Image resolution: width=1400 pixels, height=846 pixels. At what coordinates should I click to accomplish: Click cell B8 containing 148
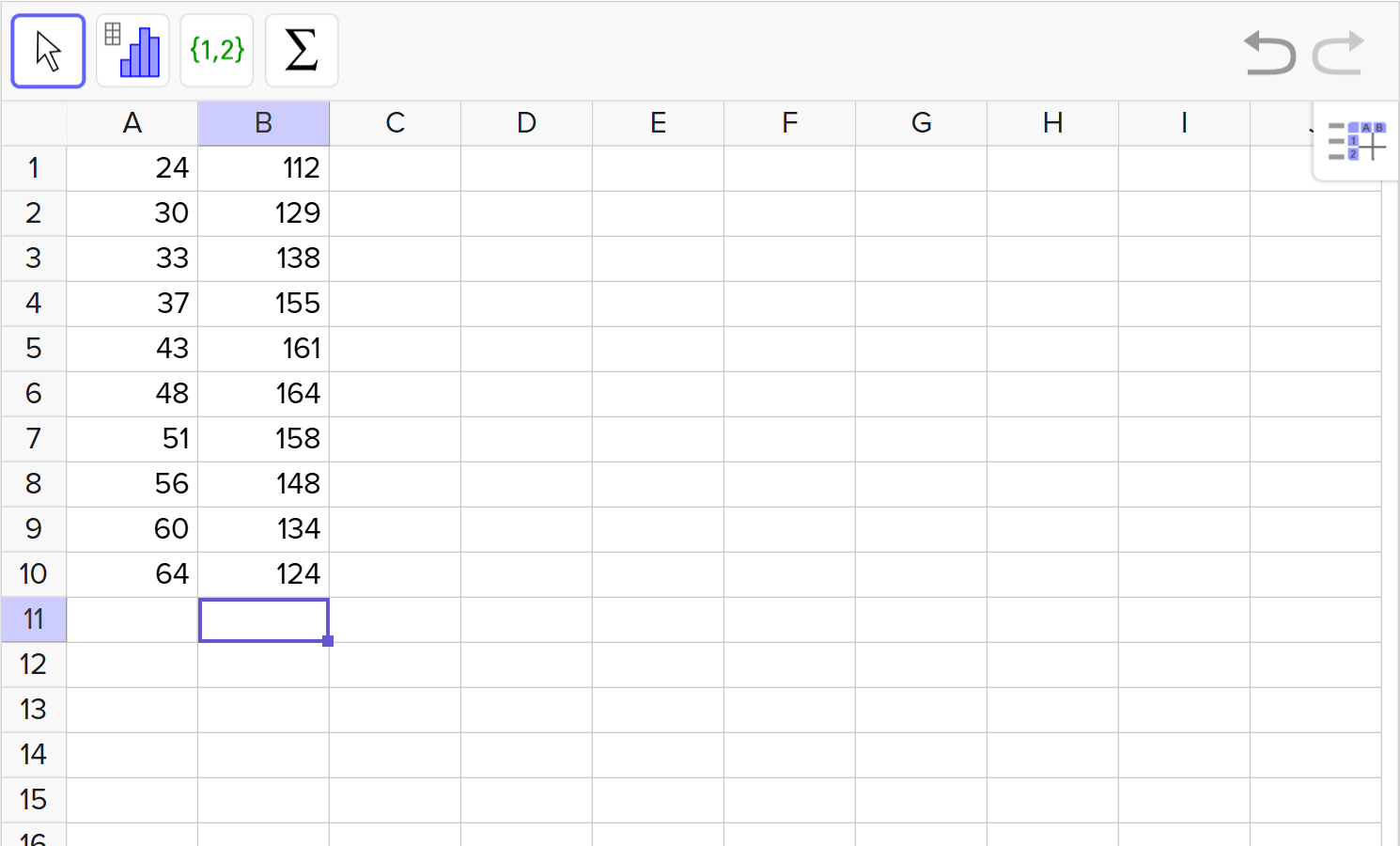pyautogui.click(x=264, y=484)
